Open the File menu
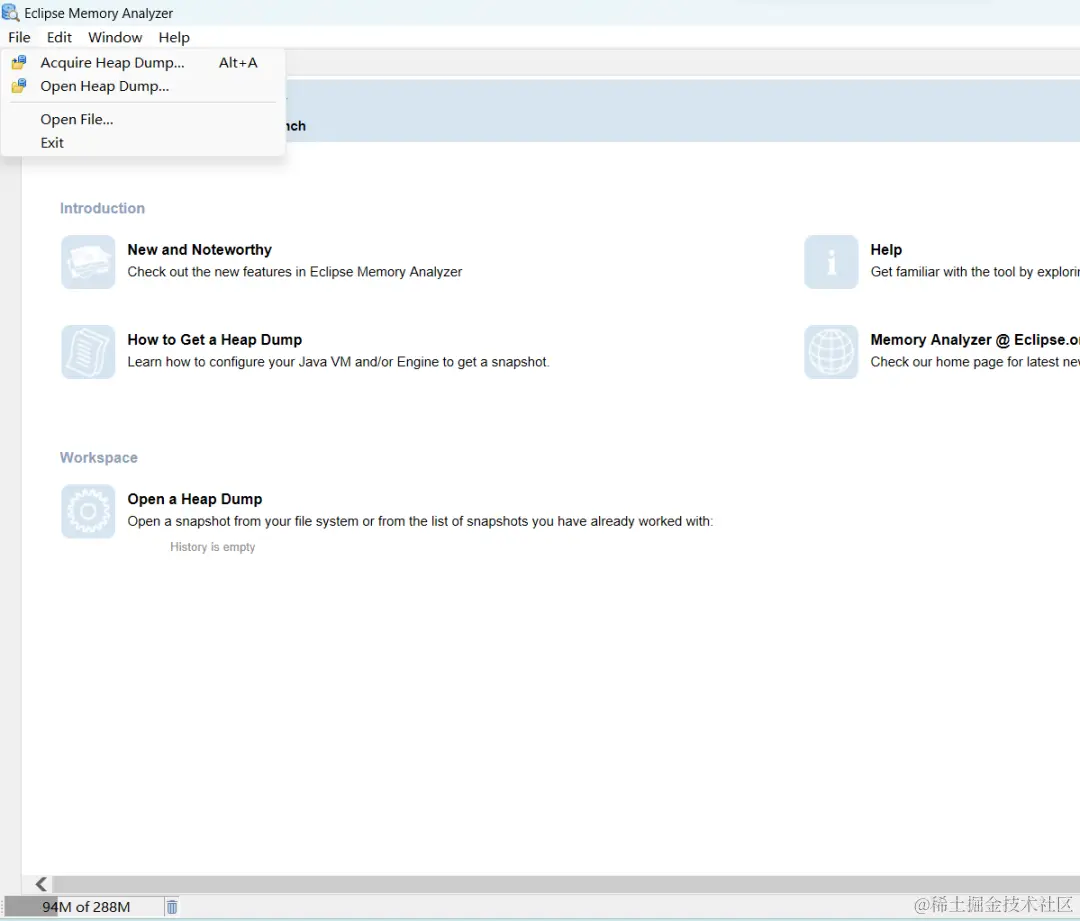 pyautogui.click(x=19, y=37)
